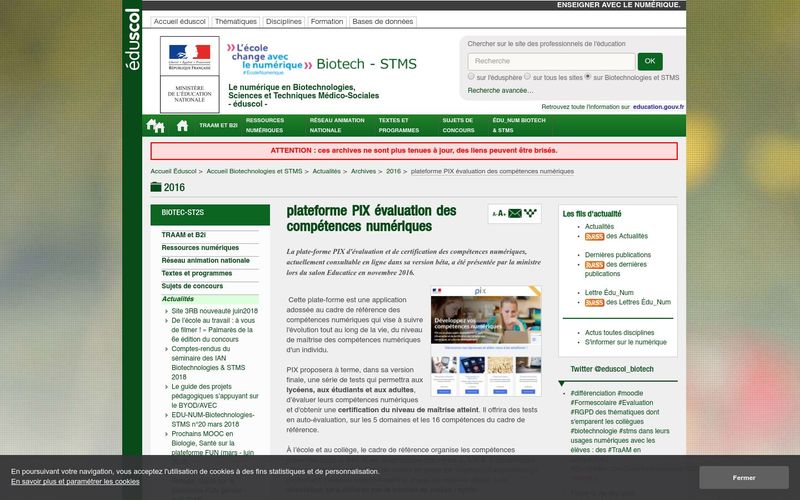Click the République Française flag logo

190,56
